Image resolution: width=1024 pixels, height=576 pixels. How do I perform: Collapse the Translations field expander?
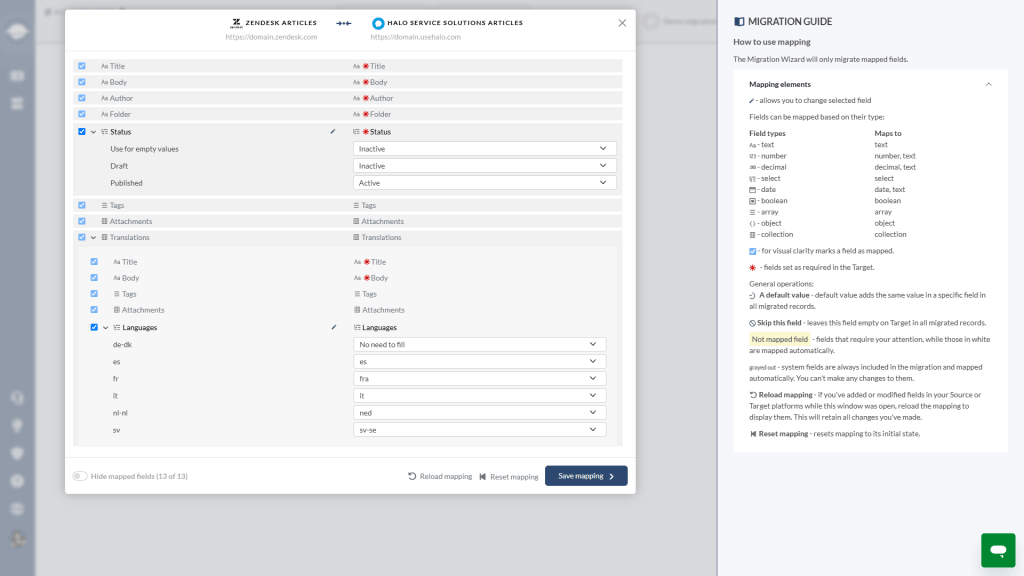[93, 238]
